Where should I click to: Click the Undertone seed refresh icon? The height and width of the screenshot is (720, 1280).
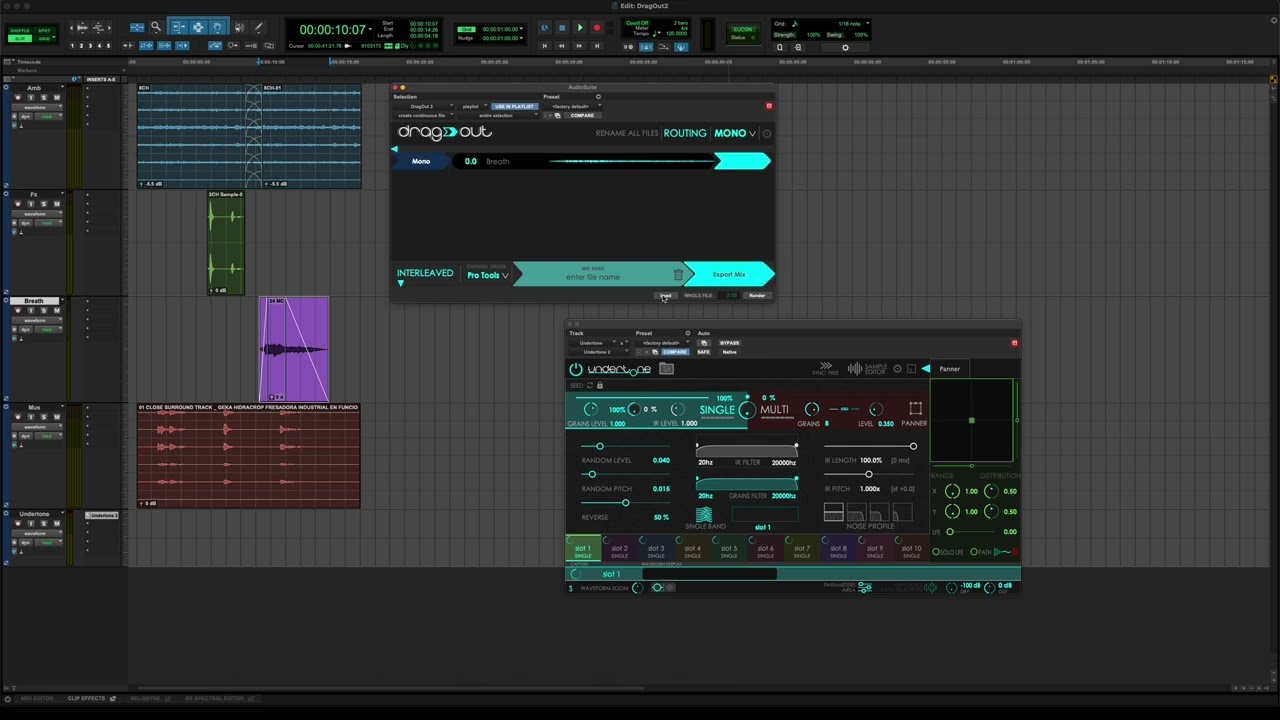click(x=590, y=385)
